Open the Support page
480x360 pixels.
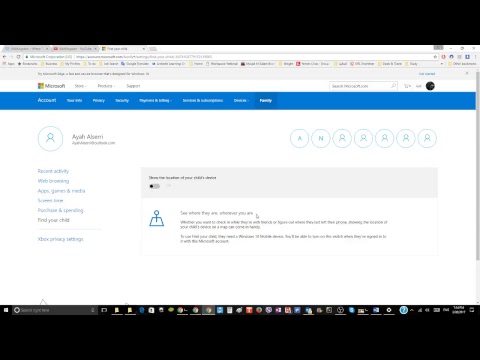pyautogui.click(x=133, y=86)
